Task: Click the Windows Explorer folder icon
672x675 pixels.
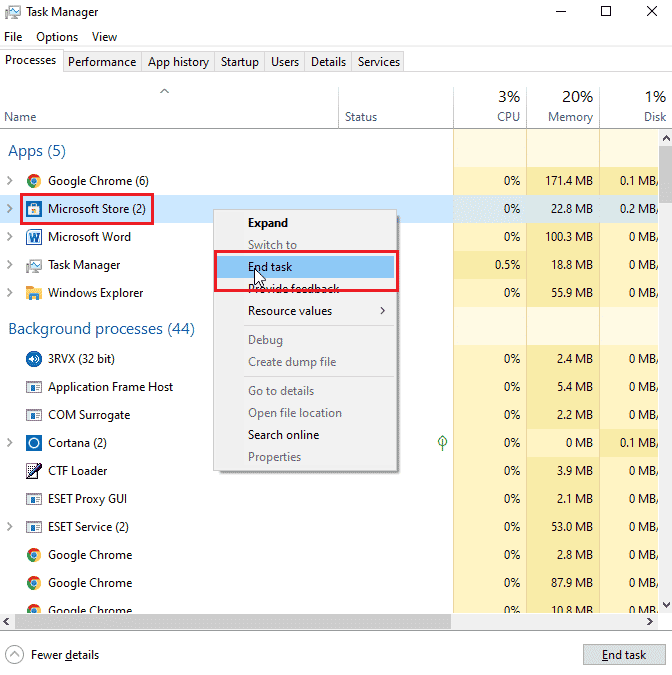Action: click(34, 293)
